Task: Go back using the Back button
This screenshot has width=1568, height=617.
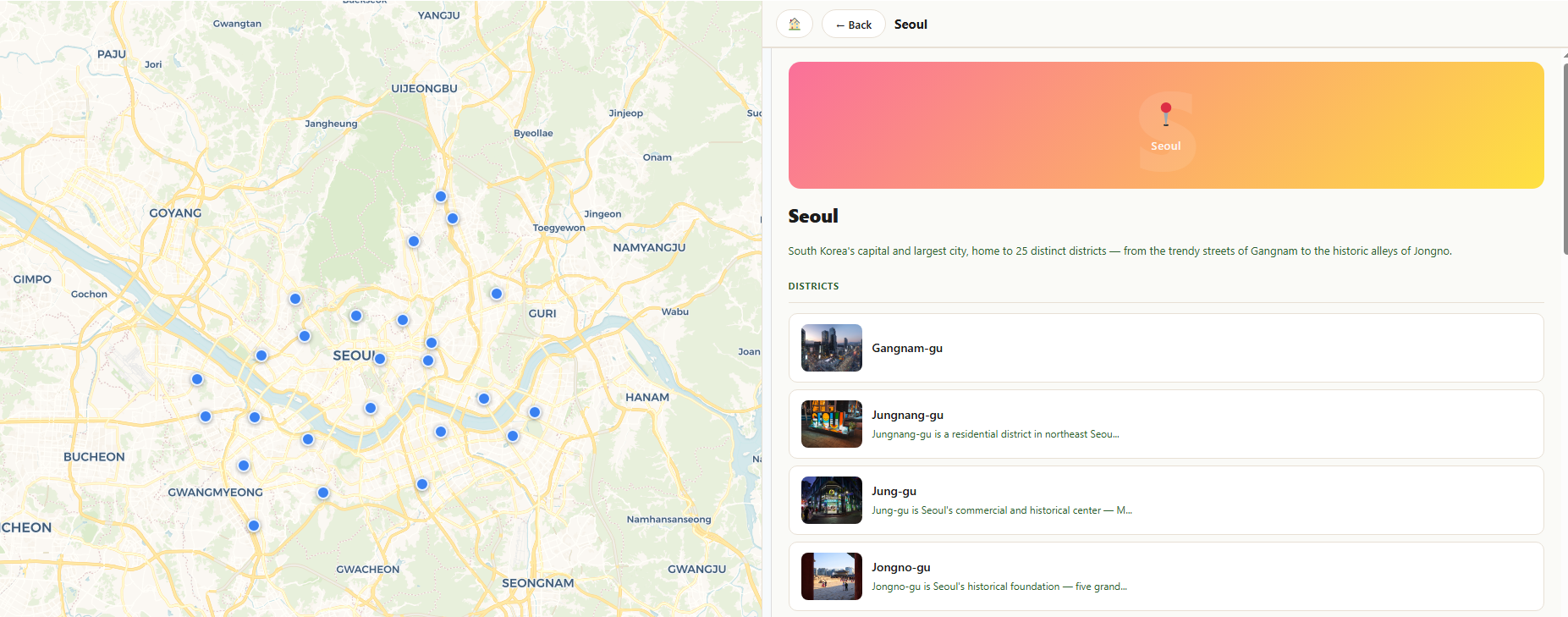Action: pos(853,25)
